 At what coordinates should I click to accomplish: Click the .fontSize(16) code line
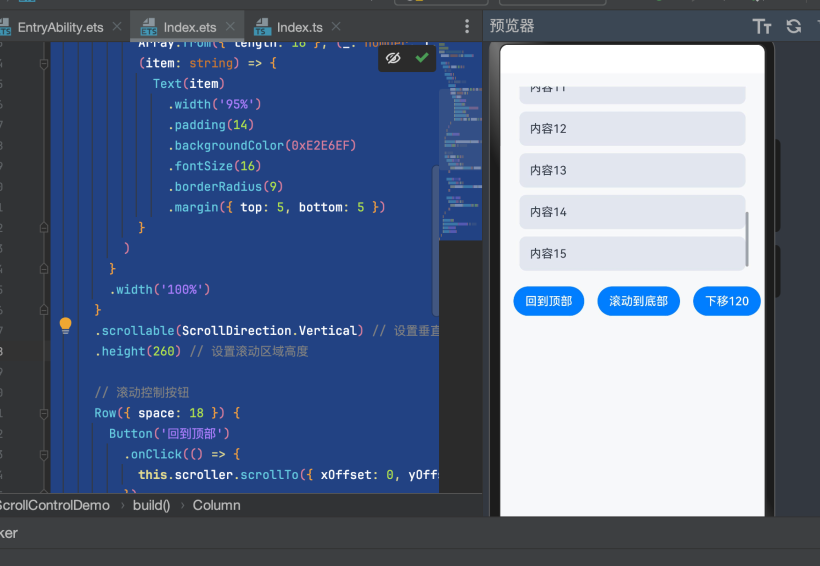coord(214,166)
